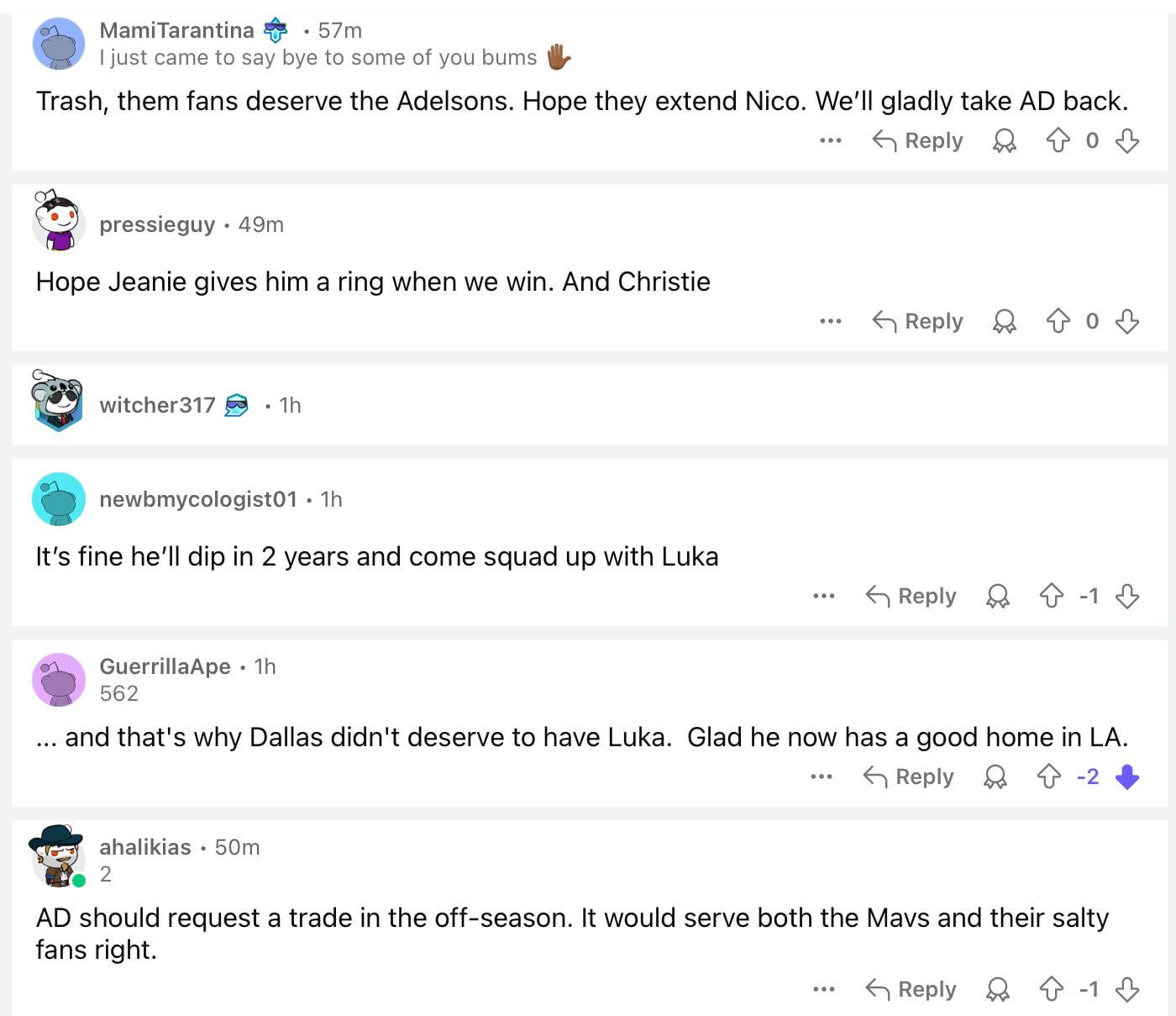
Task: Give award to pressieguy's comment
Action: coord(1004,321)
